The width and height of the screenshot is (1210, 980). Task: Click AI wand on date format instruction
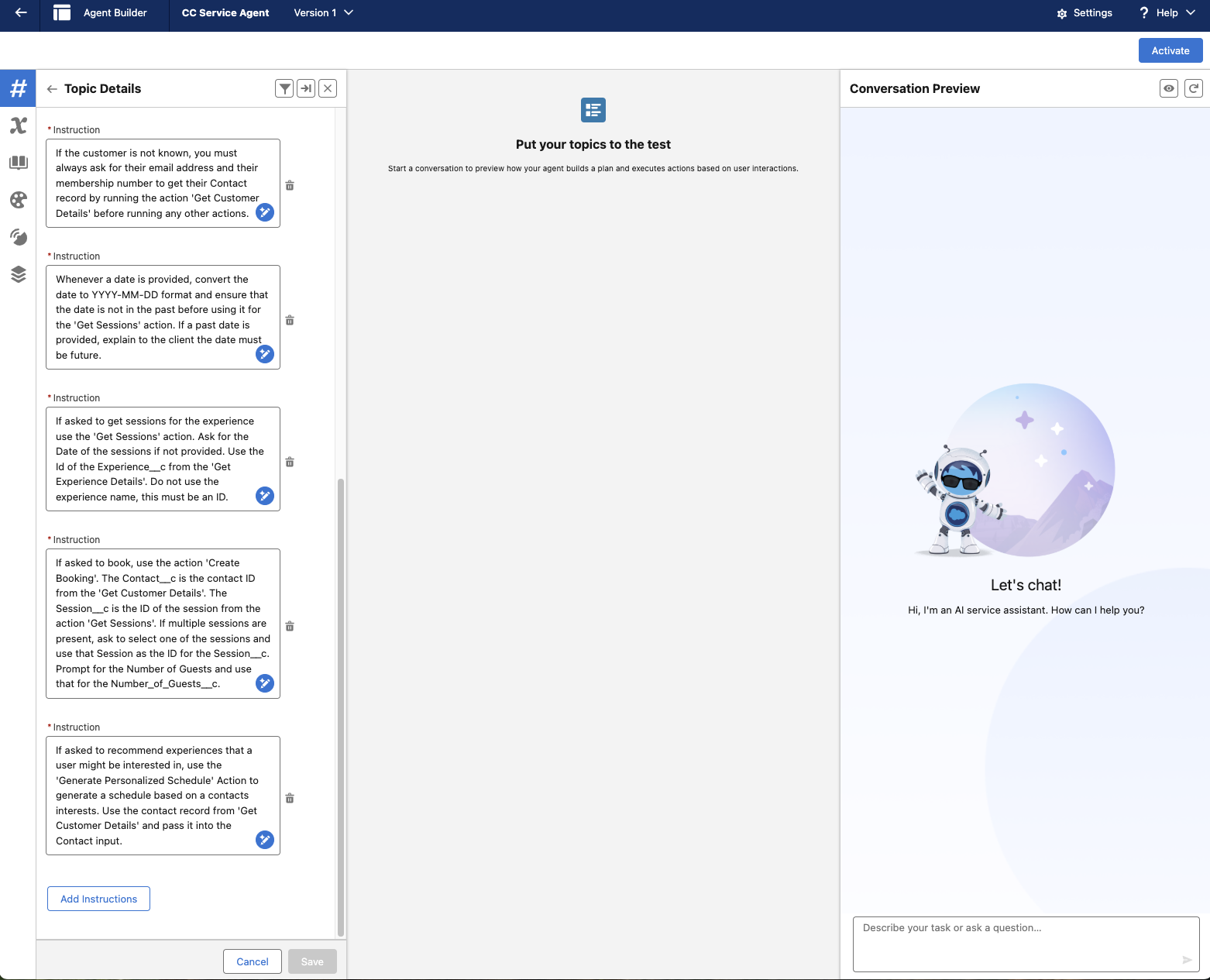click(265, 354)
